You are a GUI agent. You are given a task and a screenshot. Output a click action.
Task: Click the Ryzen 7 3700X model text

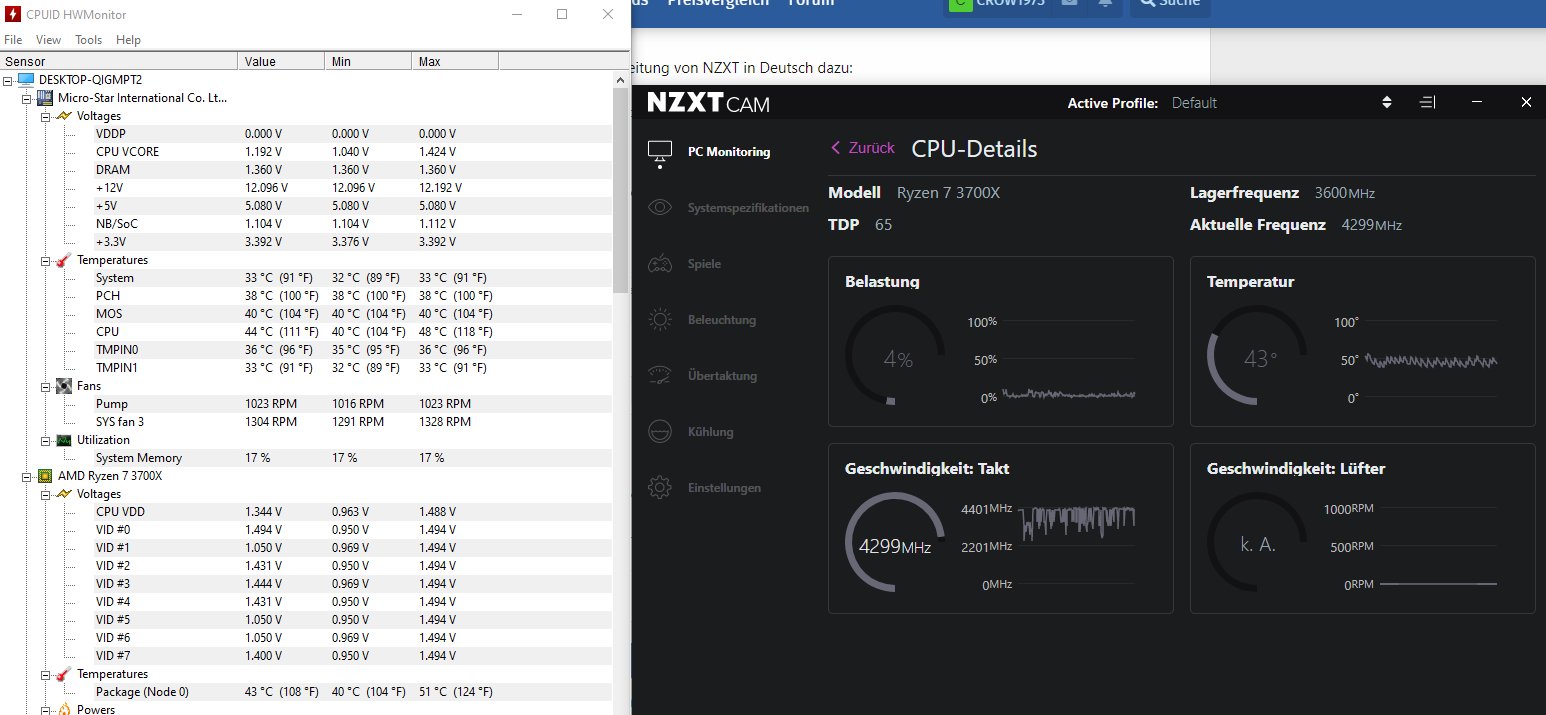pyautogui.click(x=948, y=193)
